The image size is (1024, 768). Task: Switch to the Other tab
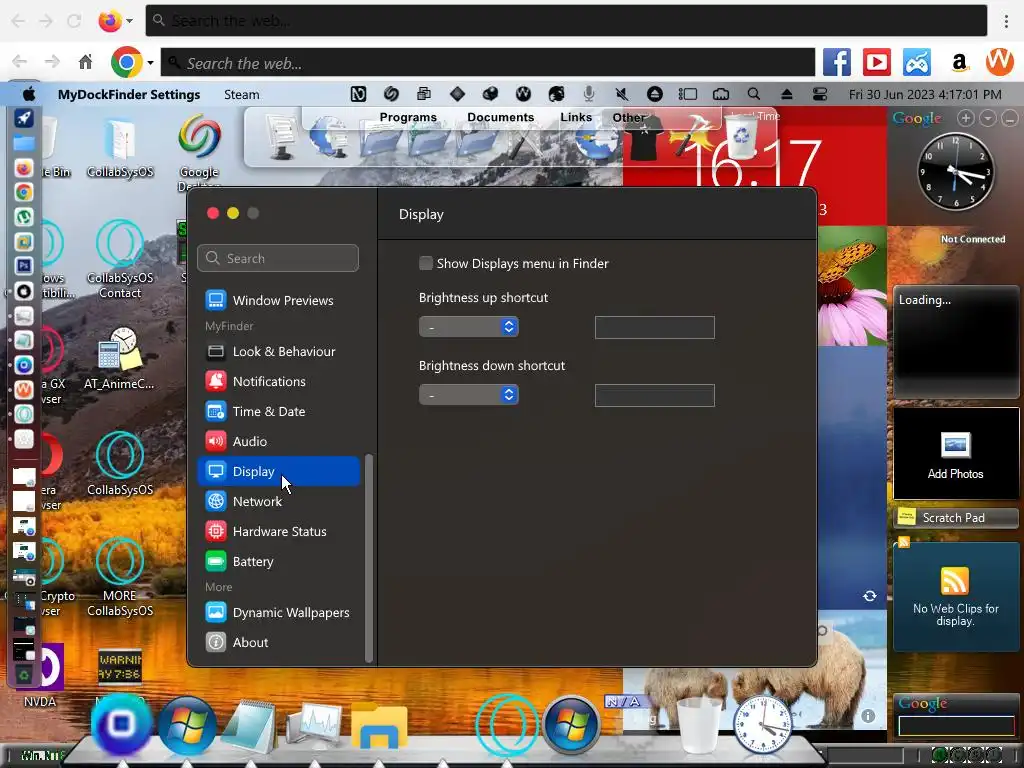(x=629, y=118)
